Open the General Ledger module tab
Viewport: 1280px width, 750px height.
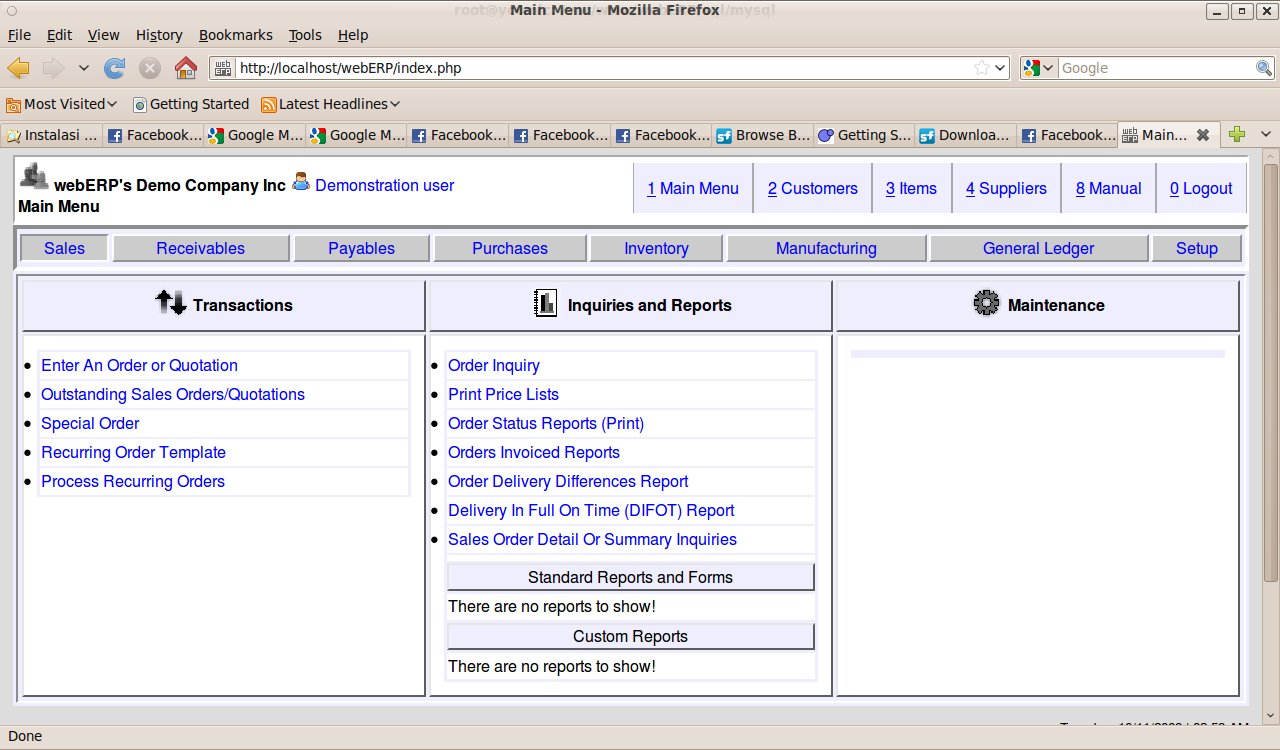[x=1038, y=248]
